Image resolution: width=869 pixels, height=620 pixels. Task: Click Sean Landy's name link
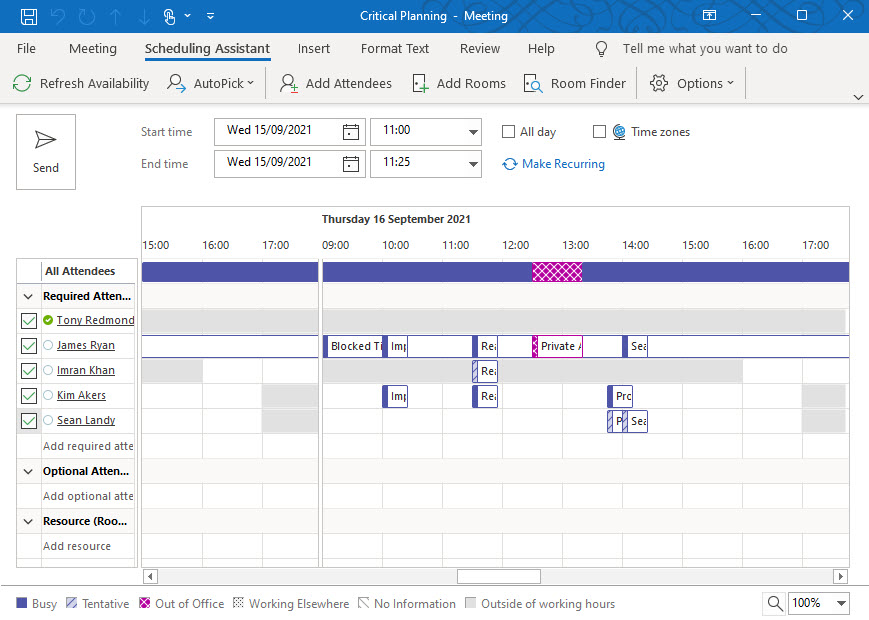click(86, 420)
